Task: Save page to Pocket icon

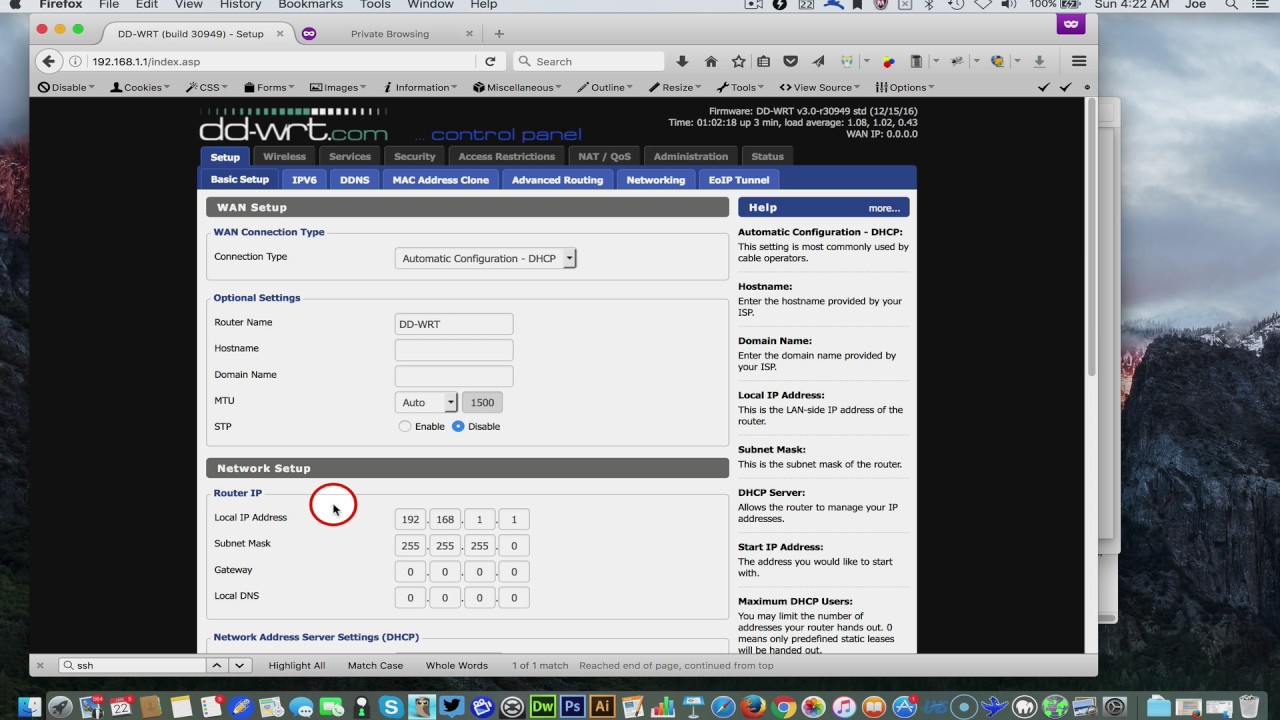Action: pos(790,61)
